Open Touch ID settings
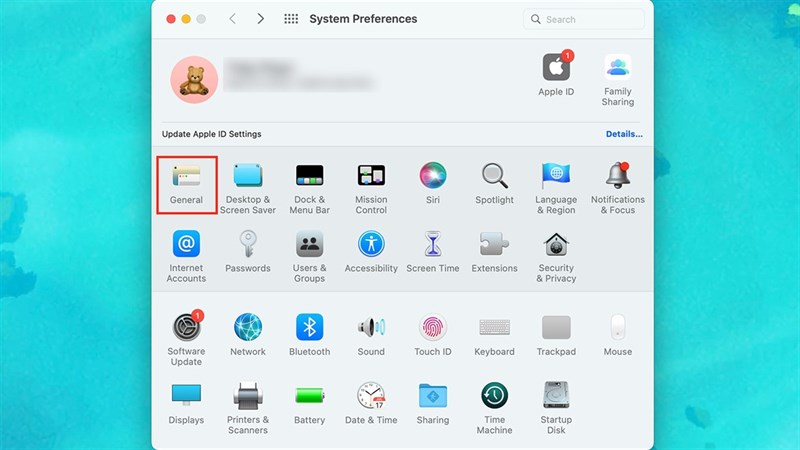 point(433,335)
